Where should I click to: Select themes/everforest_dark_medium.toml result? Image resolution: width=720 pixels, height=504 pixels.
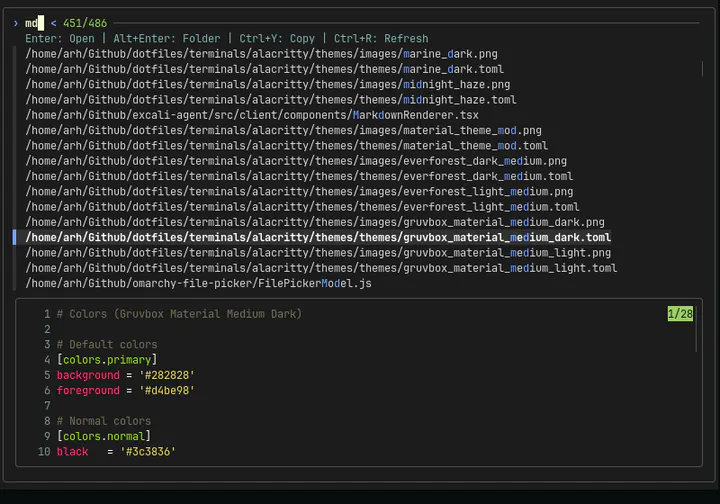tap(299, 176)
